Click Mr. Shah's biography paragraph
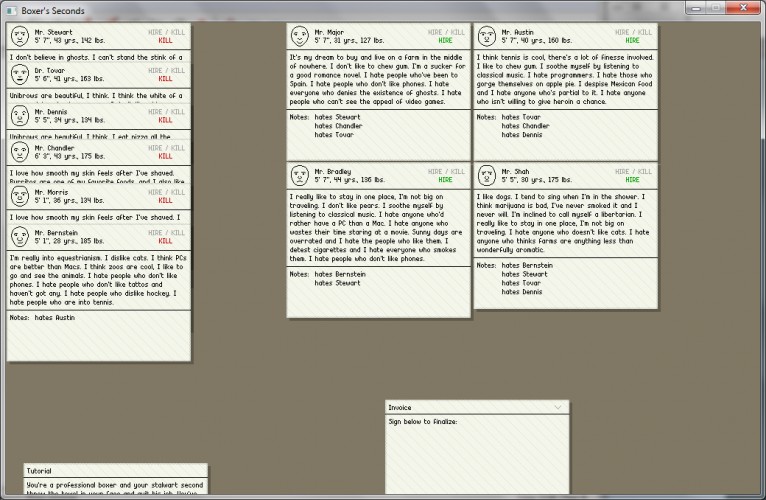The width and height of the screenshot is (766, 500). (x=565, y=223)
